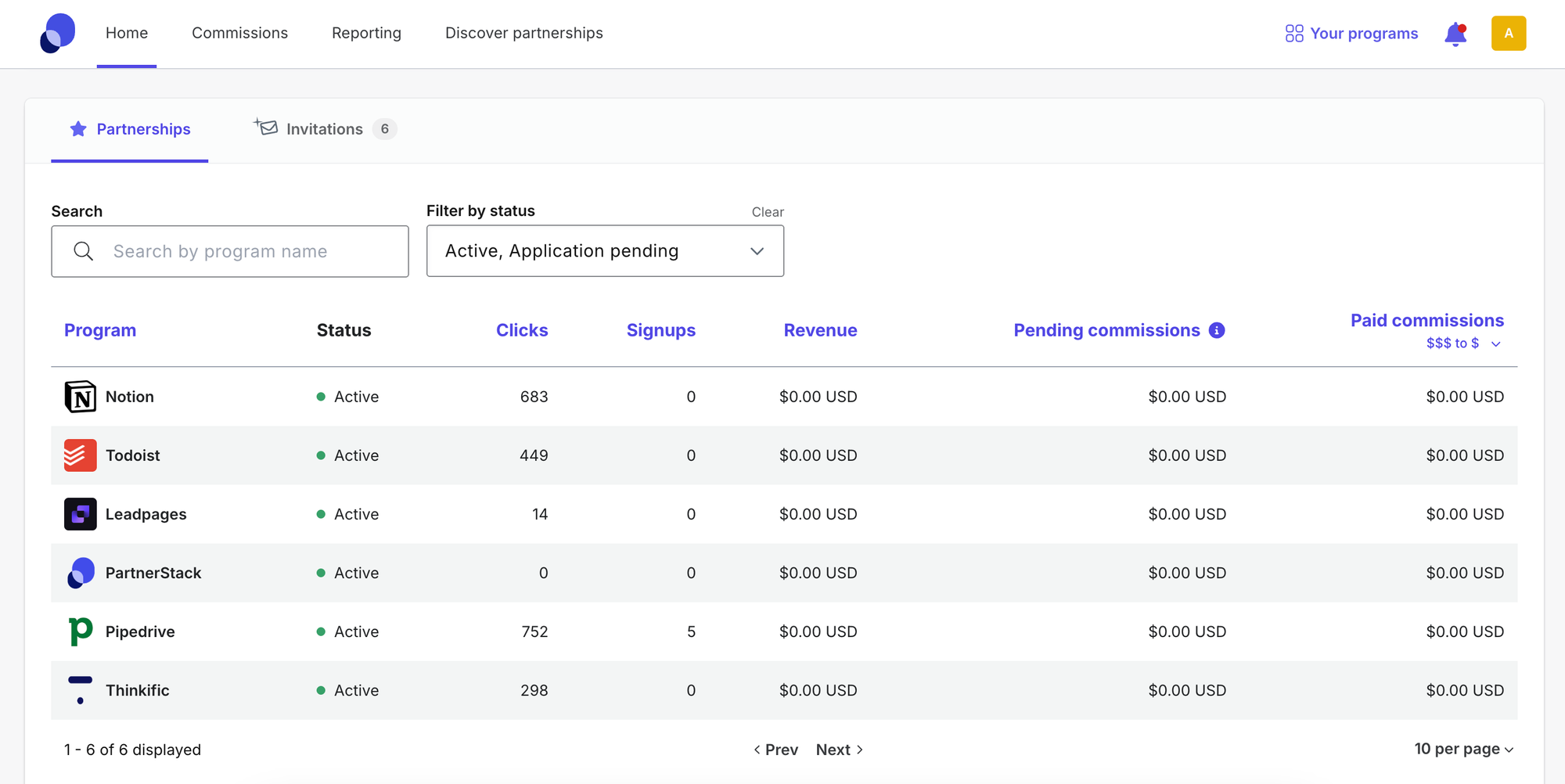Click the Pipedrive program logo
1565x784 pixels.
(80, 631)
